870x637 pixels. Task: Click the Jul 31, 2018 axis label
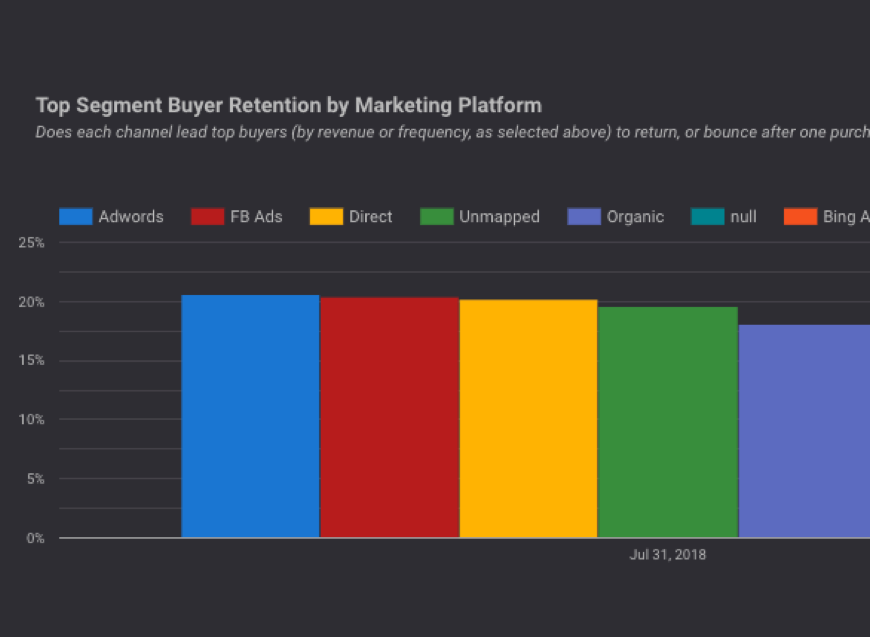click(x=668, y=554)
